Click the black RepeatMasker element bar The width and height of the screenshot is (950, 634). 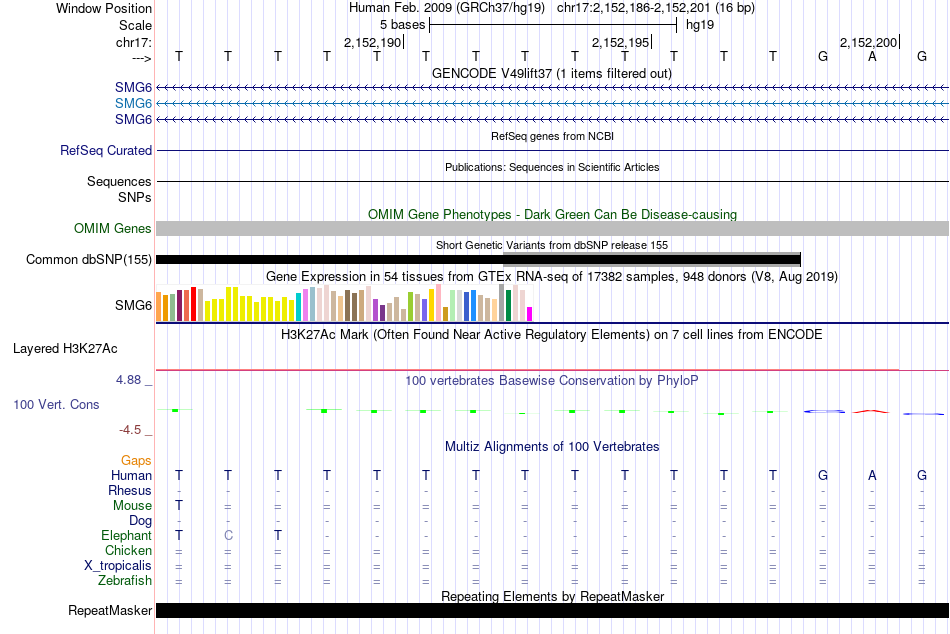point(552,610)
